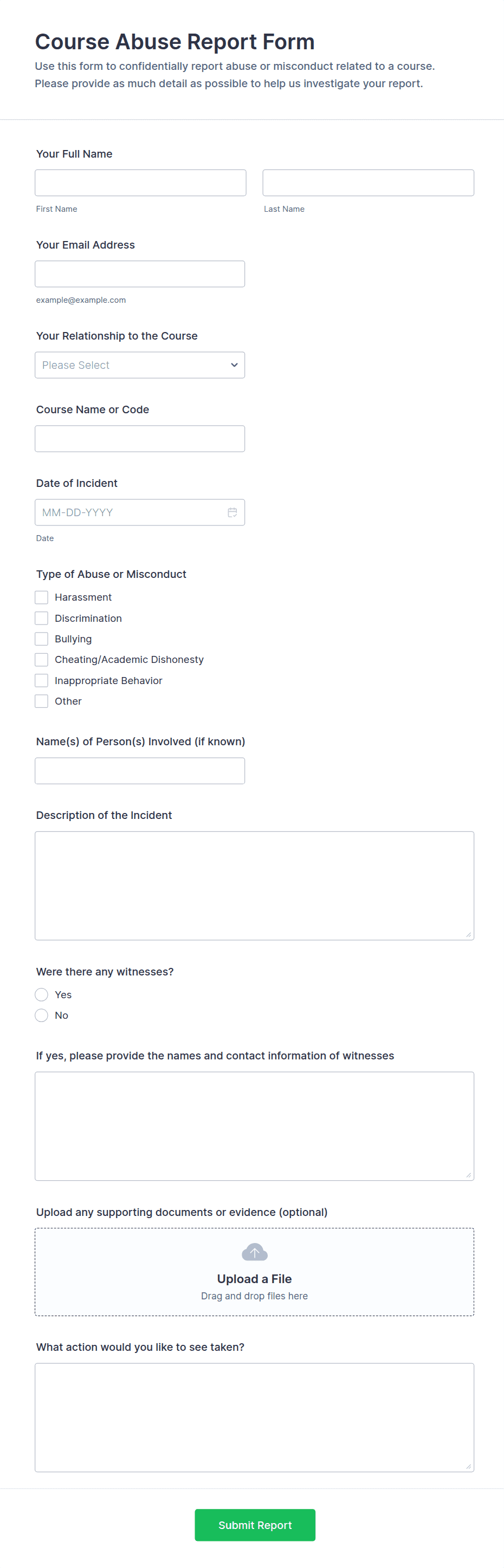Focus the Course Name or Code field
This screenshot has width=504, height=1568.
click(x=139, y=439)
